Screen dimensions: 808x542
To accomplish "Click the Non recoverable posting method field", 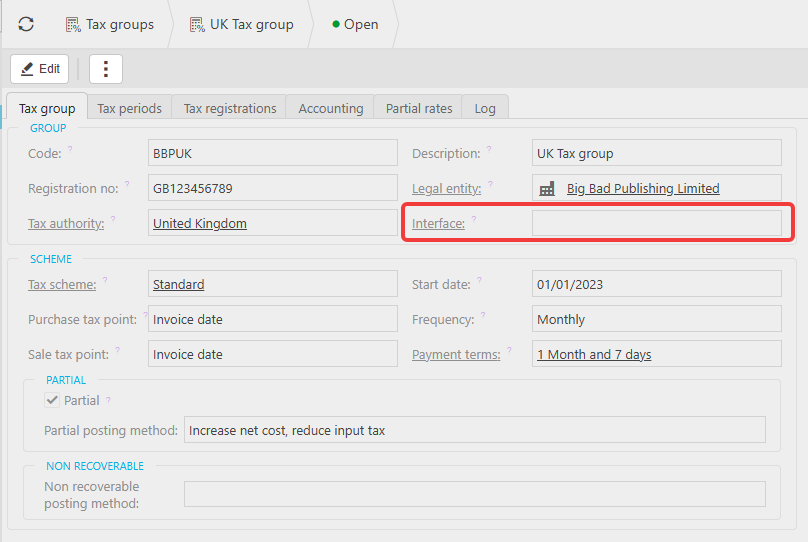I will tap(475, 494).
